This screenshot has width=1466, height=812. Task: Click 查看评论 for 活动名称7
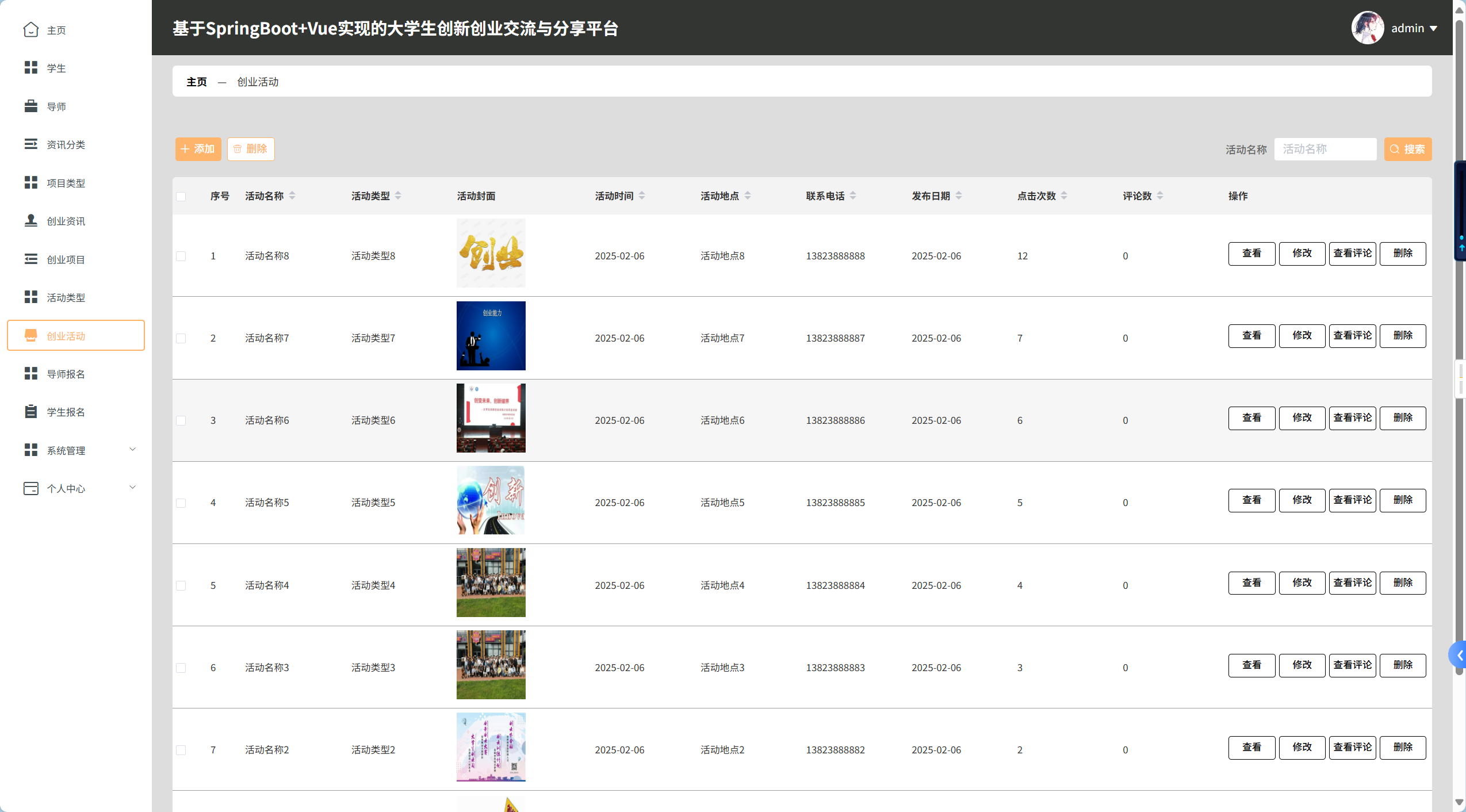pyautogui.click(x=1352, y=335)
